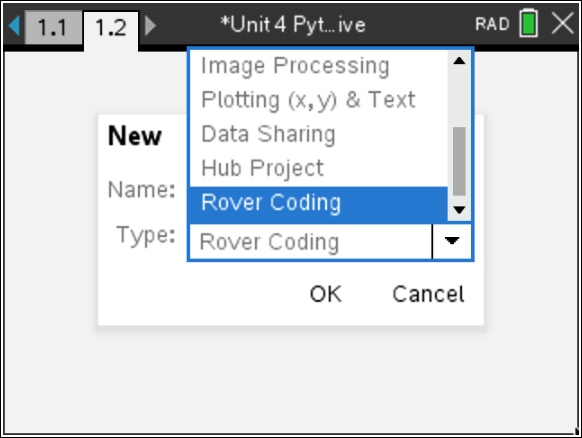
Task: Go to previous page with left arrow
Action: click(x=14, y=26)
